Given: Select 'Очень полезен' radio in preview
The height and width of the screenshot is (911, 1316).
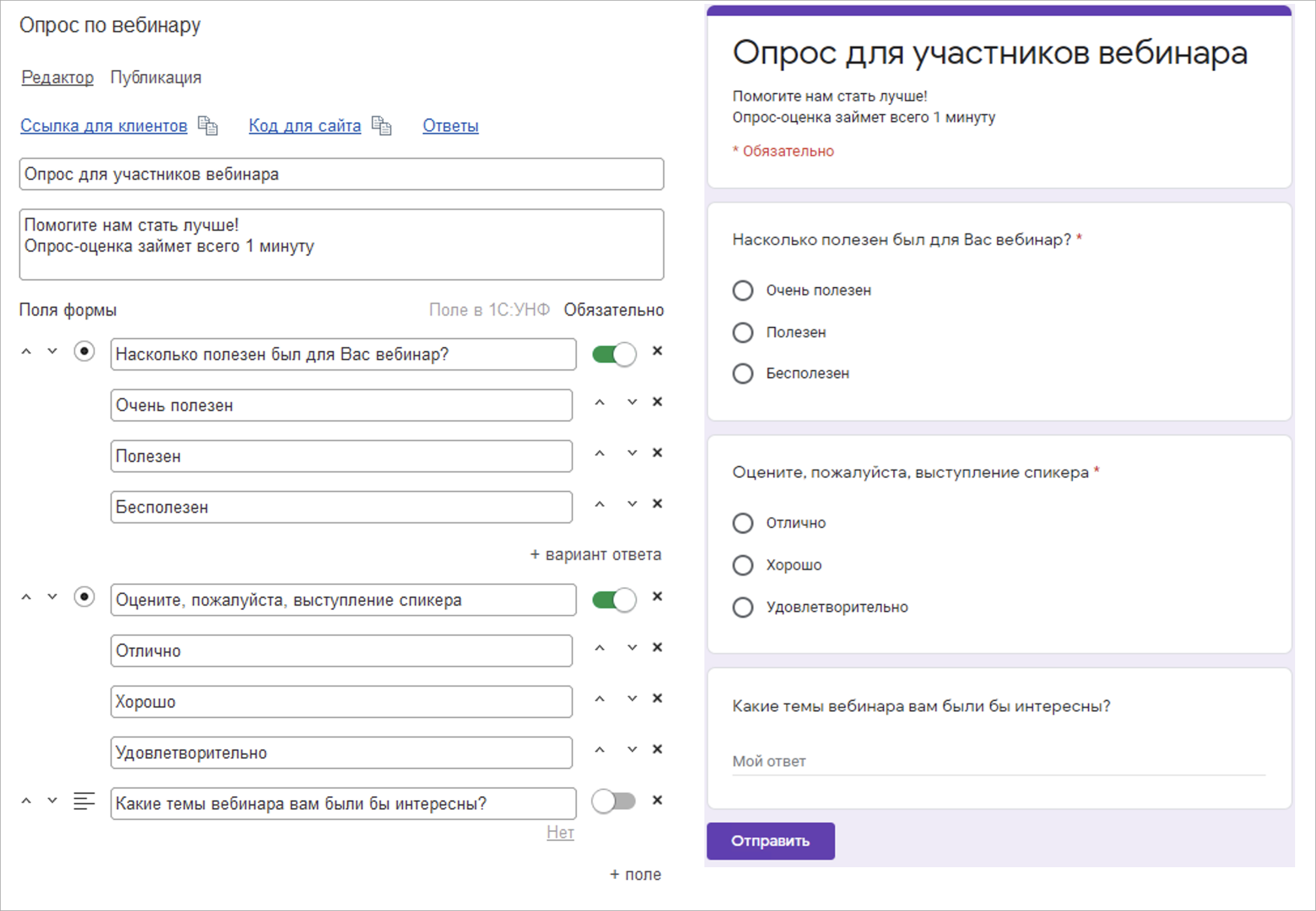Looking at the screenshot, I should 743,290.
